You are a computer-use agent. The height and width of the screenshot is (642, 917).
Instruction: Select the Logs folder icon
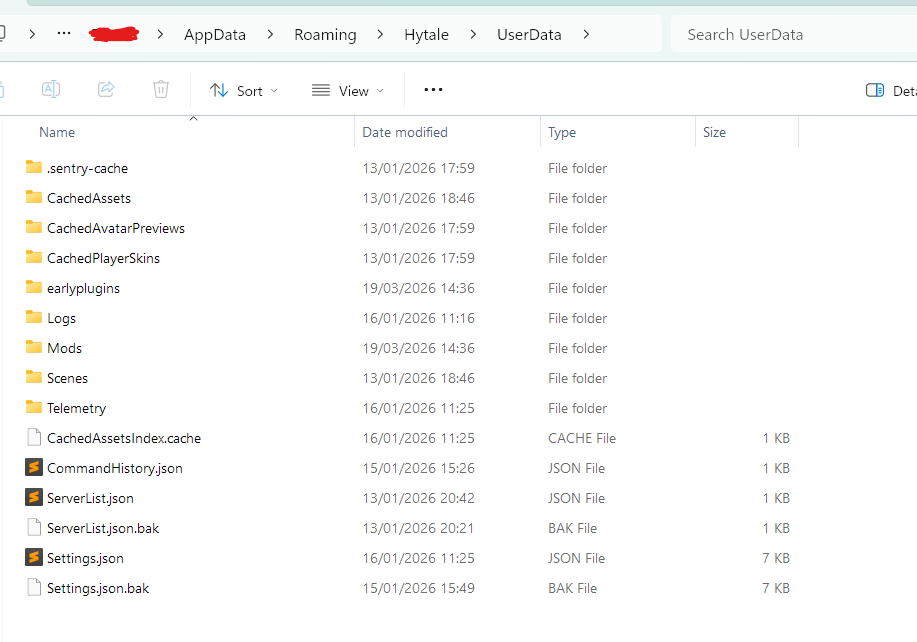tap(34, 317)
